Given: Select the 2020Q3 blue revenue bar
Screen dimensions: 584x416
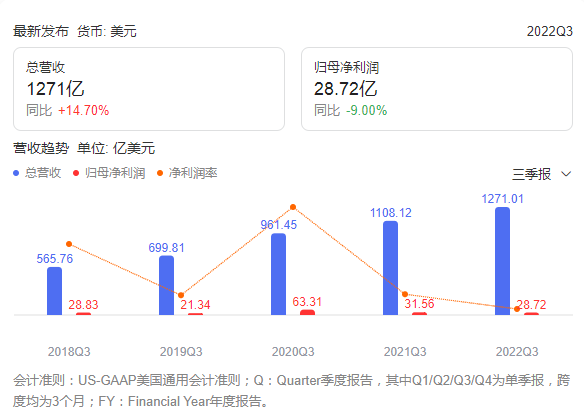Looking at the screenshot, I should pyautogui.click(x=279, y=274).
